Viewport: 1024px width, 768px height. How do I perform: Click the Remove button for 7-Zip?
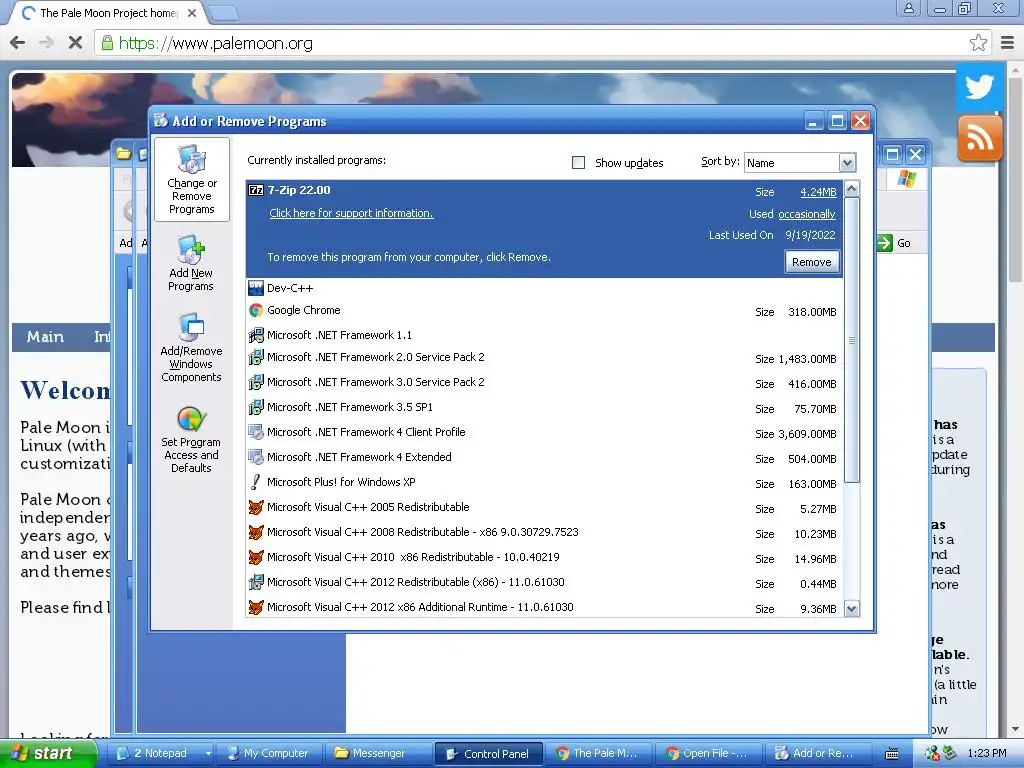pos(811,262)
